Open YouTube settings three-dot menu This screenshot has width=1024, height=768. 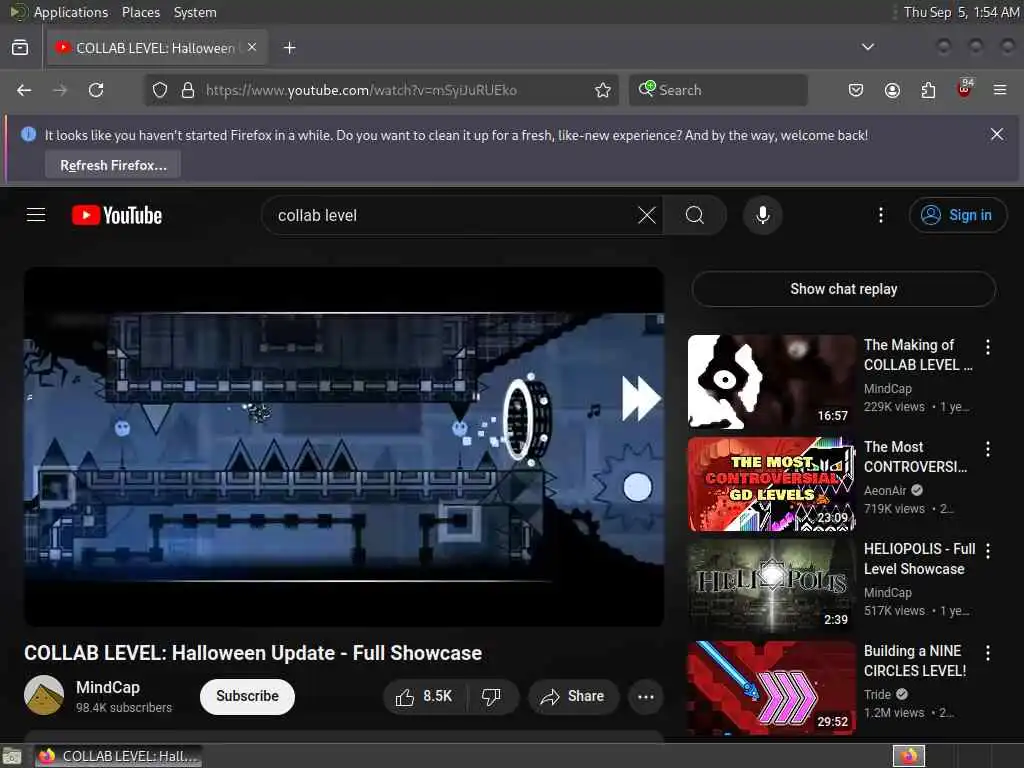[x=880, y=215]
